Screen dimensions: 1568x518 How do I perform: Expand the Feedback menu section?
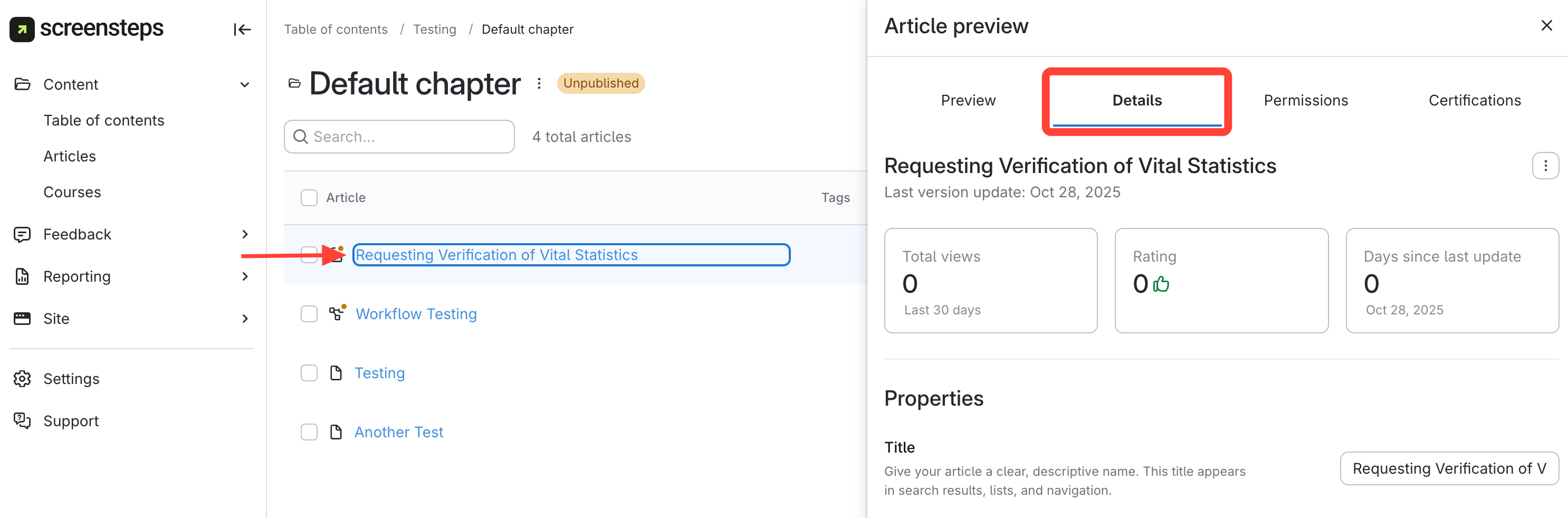[245, 234]
